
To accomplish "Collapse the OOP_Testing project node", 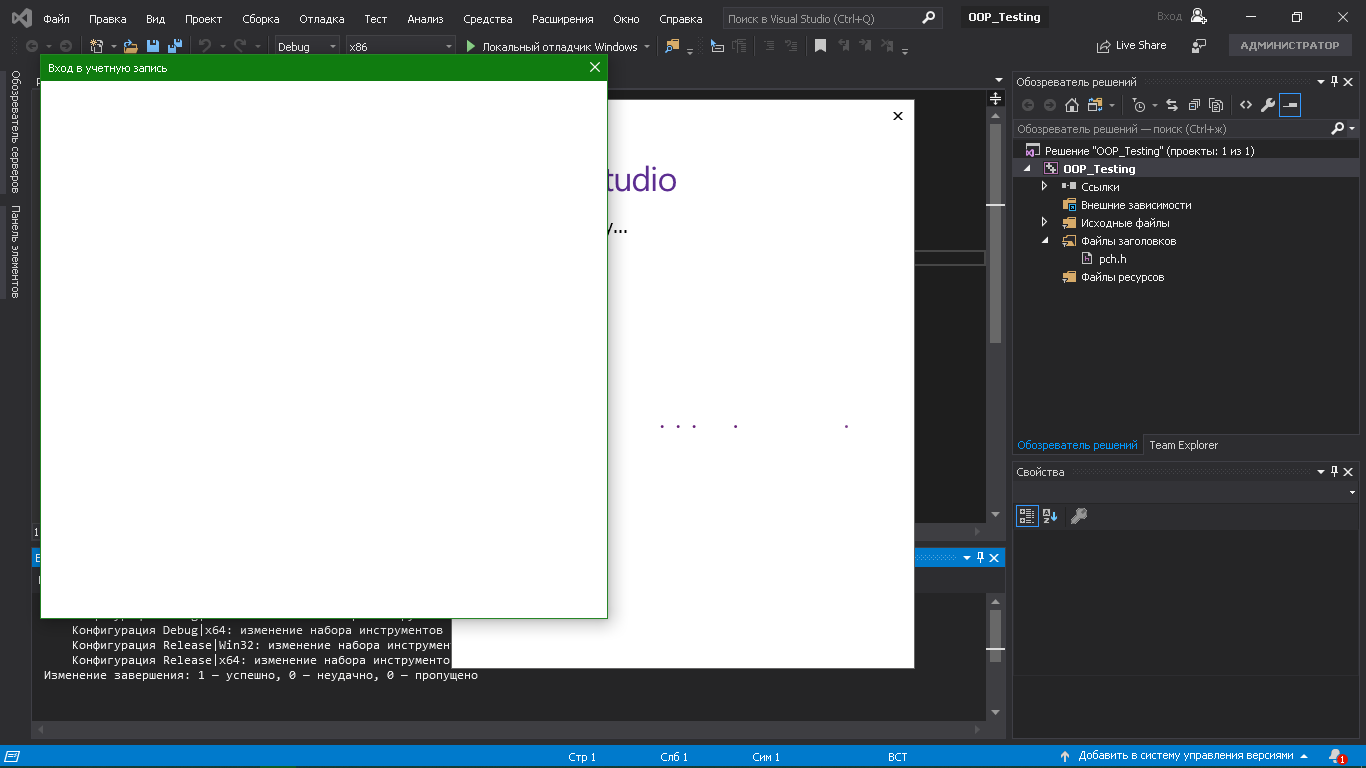I will coord(1027,169).
